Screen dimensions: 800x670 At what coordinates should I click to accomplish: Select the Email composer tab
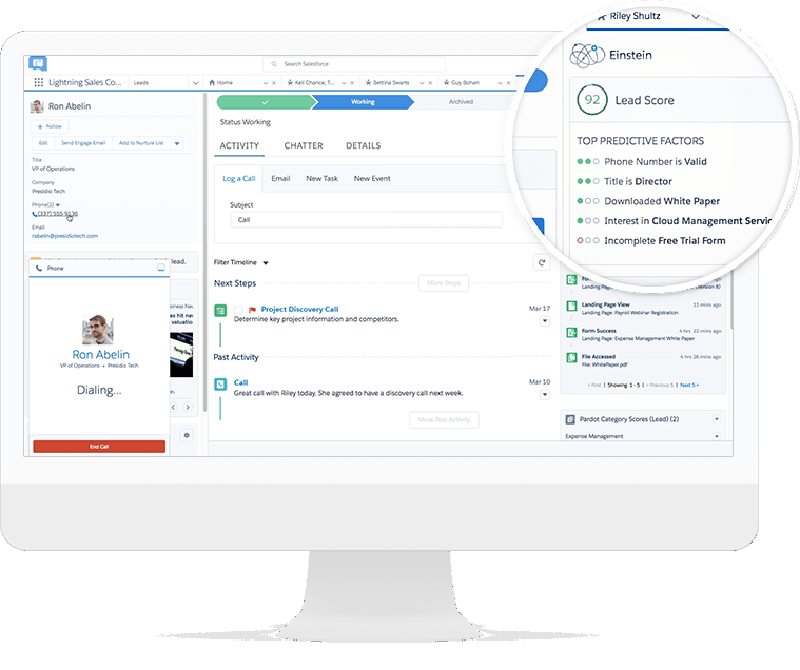[x=281, y=179]
